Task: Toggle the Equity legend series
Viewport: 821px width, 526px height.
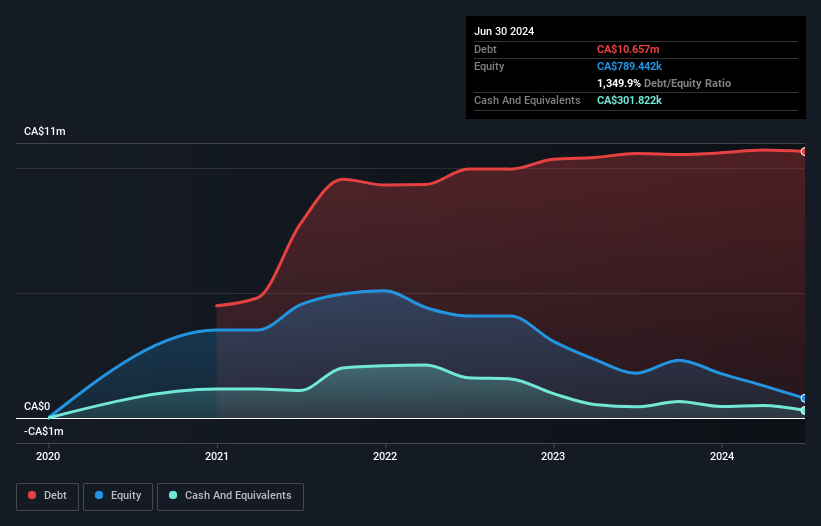Action: click(118, 496)
